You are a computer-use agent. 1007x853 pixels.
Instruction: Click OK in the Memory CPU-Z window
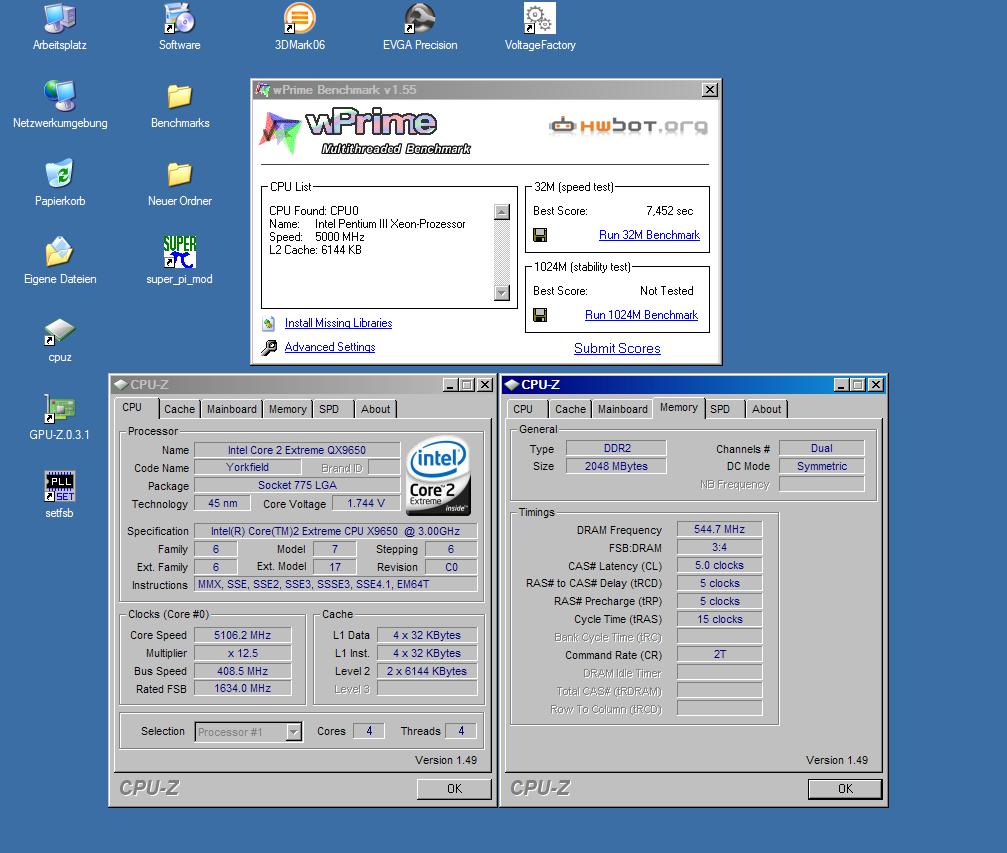coord(845,789)
